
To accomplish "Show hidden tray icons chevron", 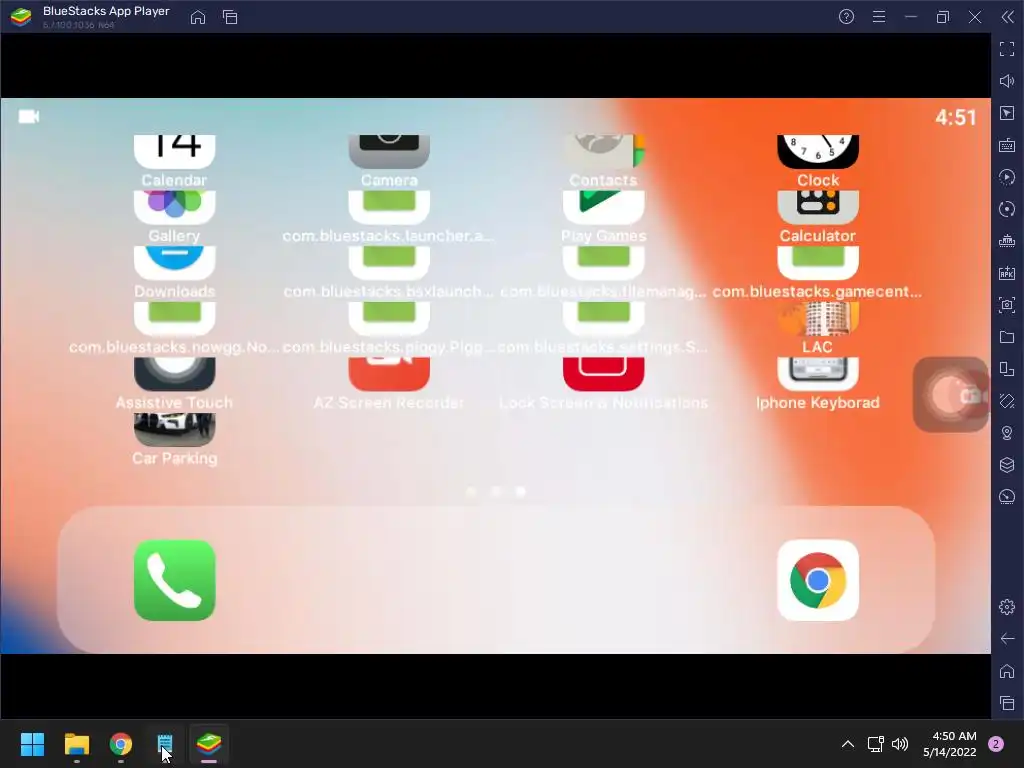I will [848, 744].
